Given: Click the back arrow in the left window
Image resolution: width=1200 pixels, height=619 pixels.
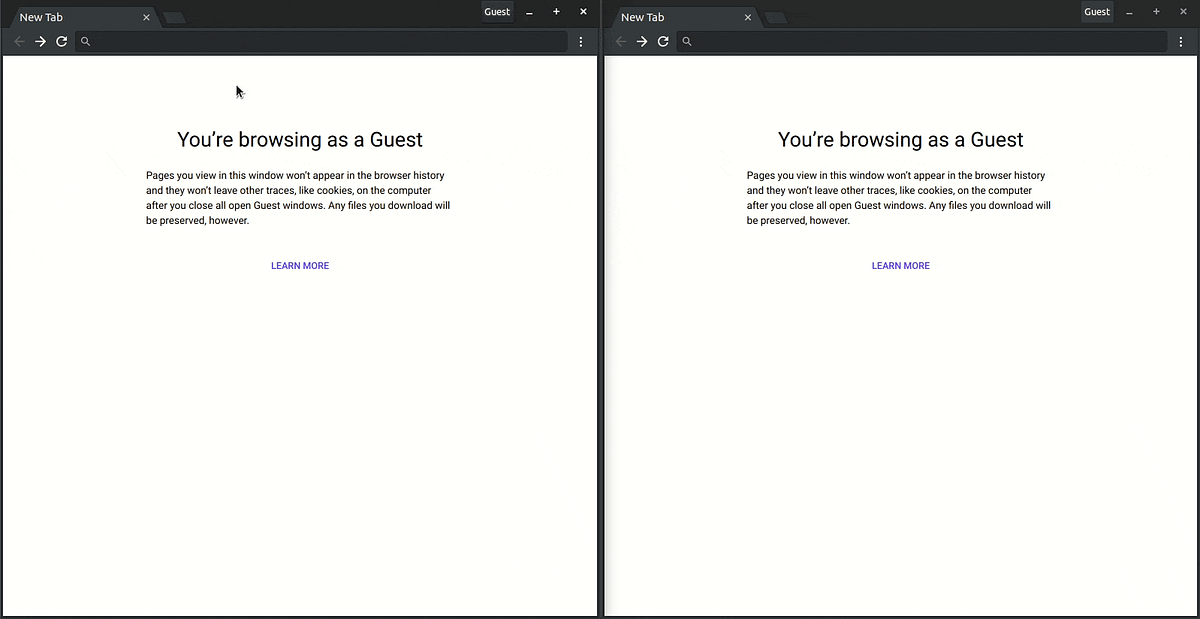Looking at the screenshot, I should pos(19,41).
